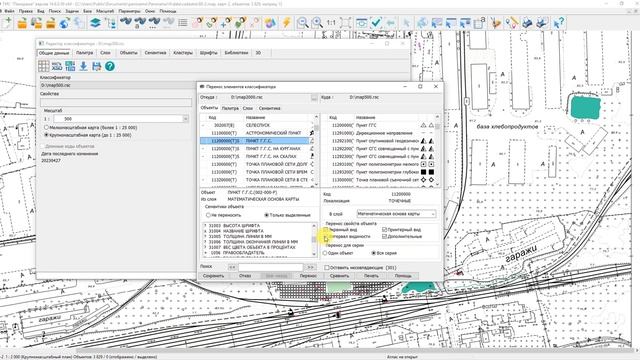This screenshot has height=360, width=640.
Task: Toggle 'Экранный вид' checkbox
Action: click(x=326, y=230)
